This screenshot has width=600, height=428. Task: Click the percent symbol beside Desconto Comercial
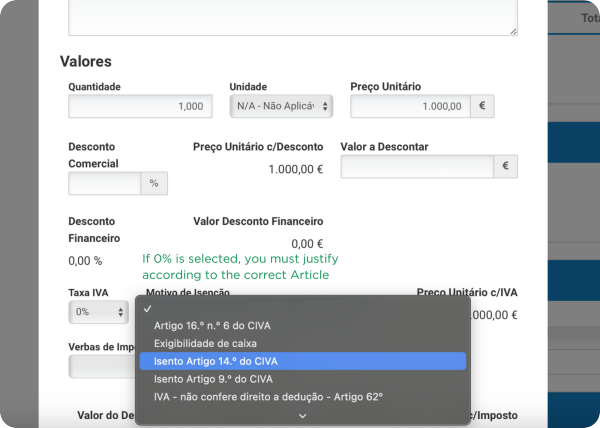pyautogui.click(x=154, y=183)
